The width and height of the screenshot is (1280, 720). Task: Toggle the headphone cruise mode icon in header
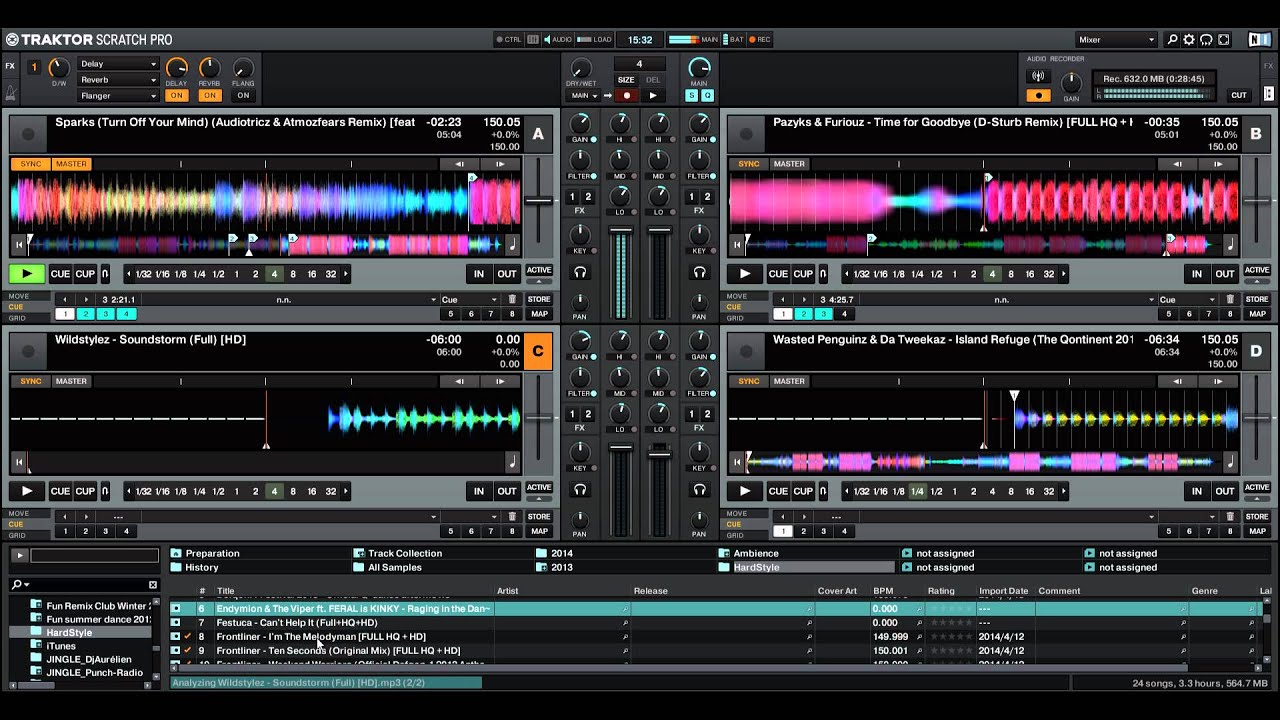pyautogui.click(x=1206, y=40)
